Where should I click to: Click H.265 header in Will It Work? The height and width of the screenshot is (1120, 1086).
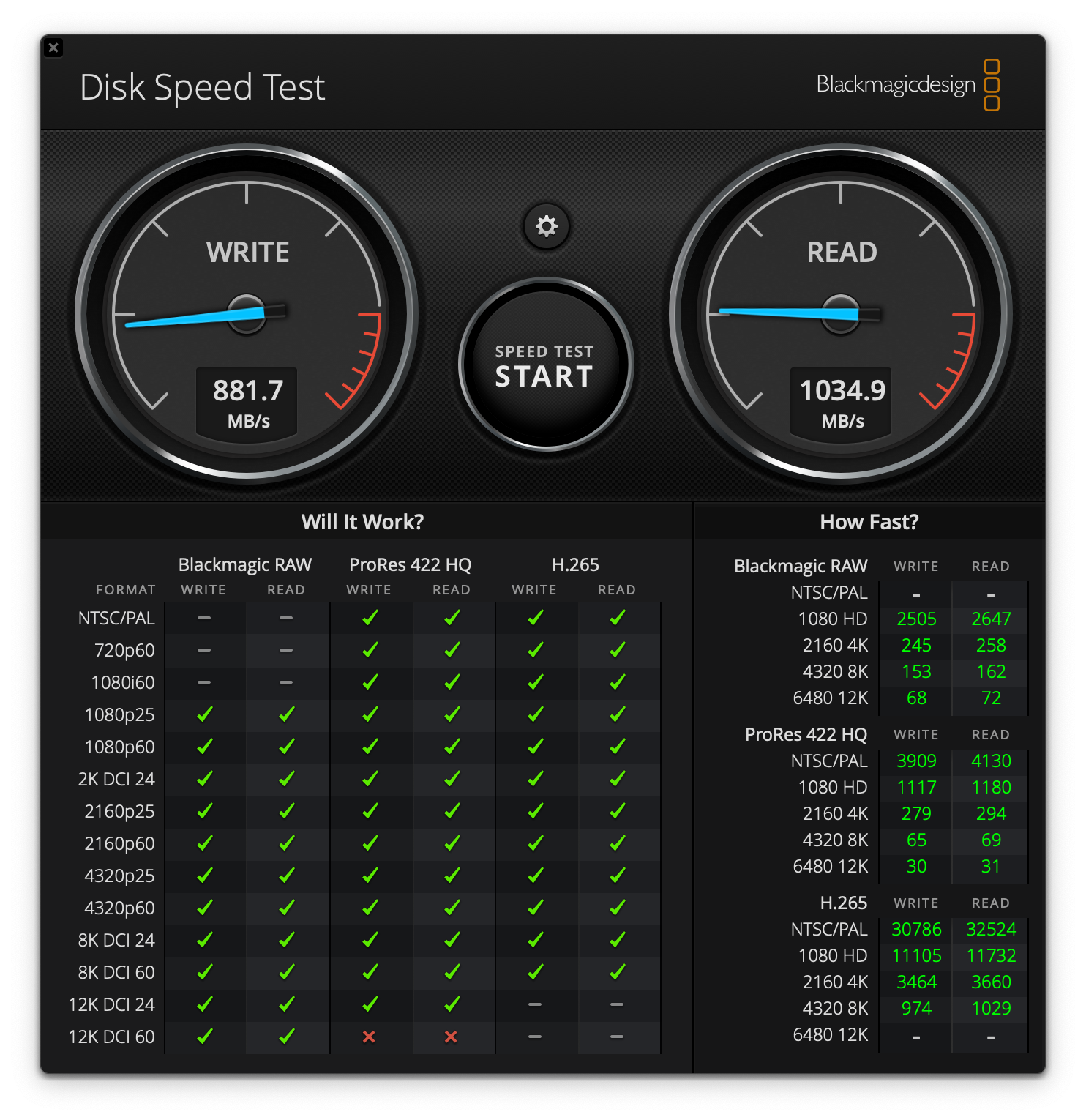pos(575,564)
